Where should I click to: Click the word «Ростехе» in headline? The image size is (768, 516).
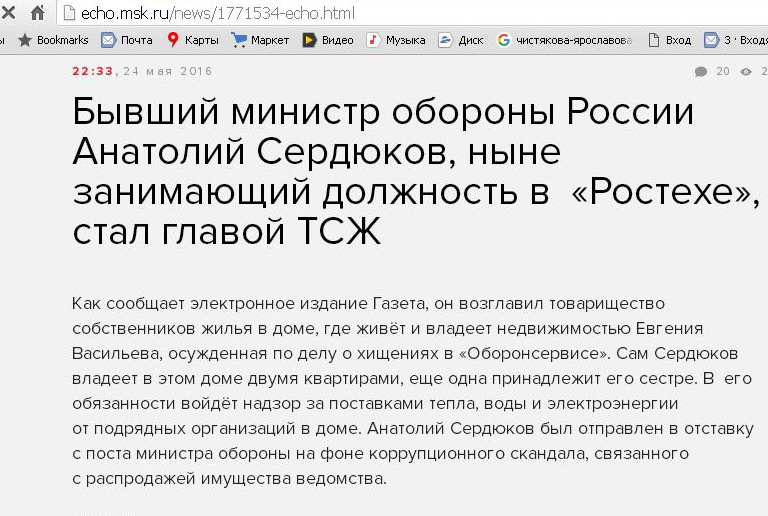(661, 191)
